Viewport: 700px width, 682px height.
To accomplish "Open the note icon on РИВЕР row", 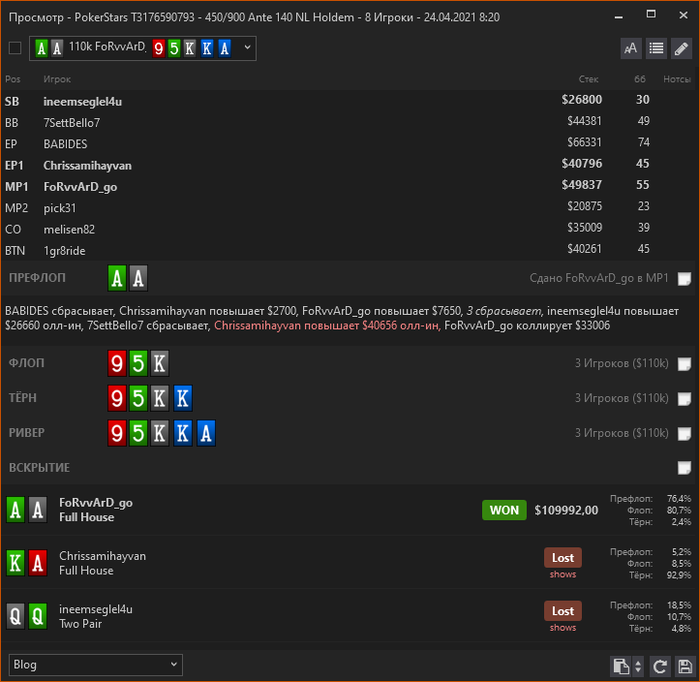I will [684, 433].
